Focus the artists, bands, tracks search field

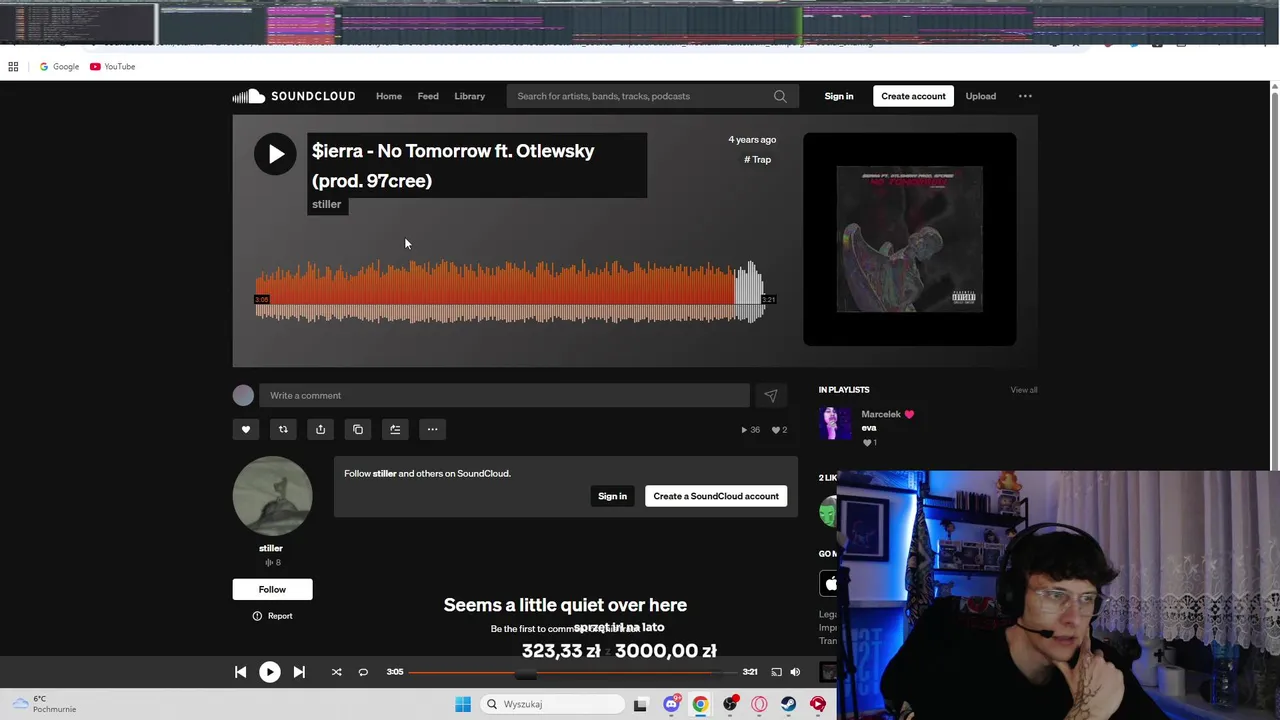click(642, 96)
